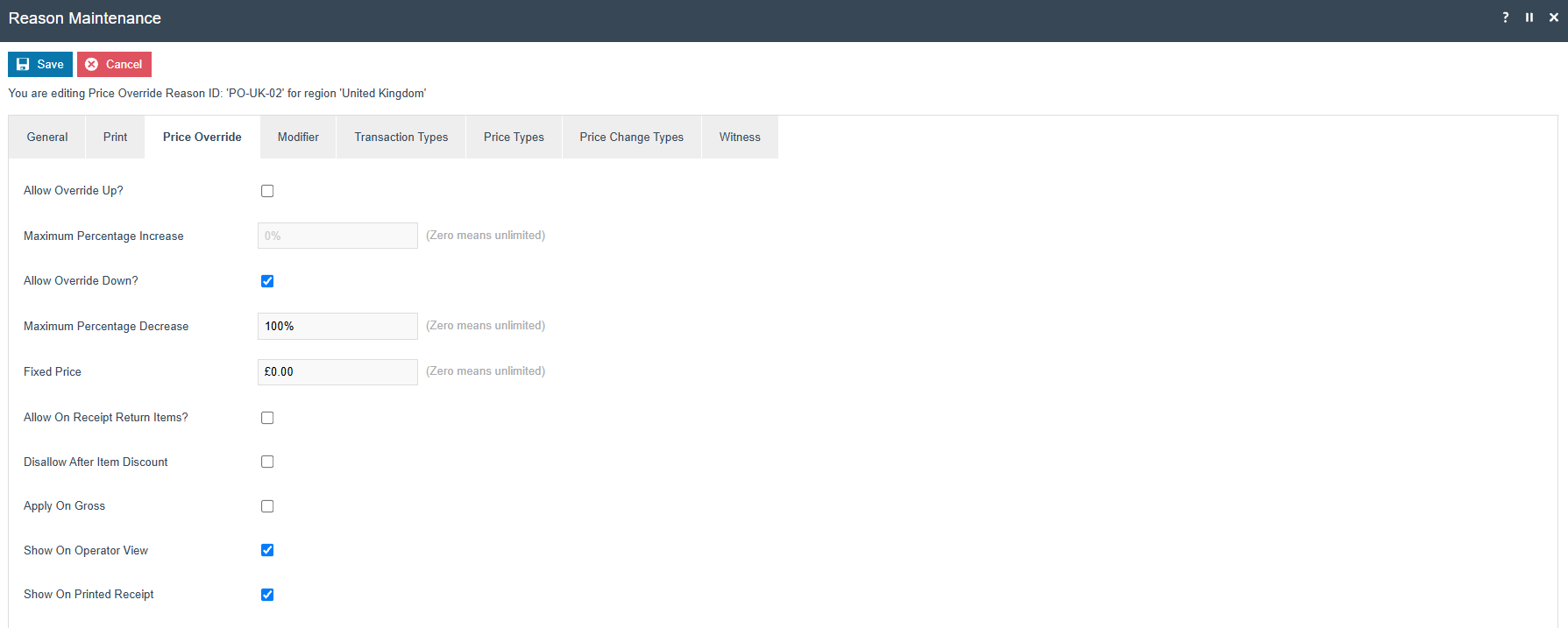Close the Reason Maintenance dialog

pos(1554,18)
